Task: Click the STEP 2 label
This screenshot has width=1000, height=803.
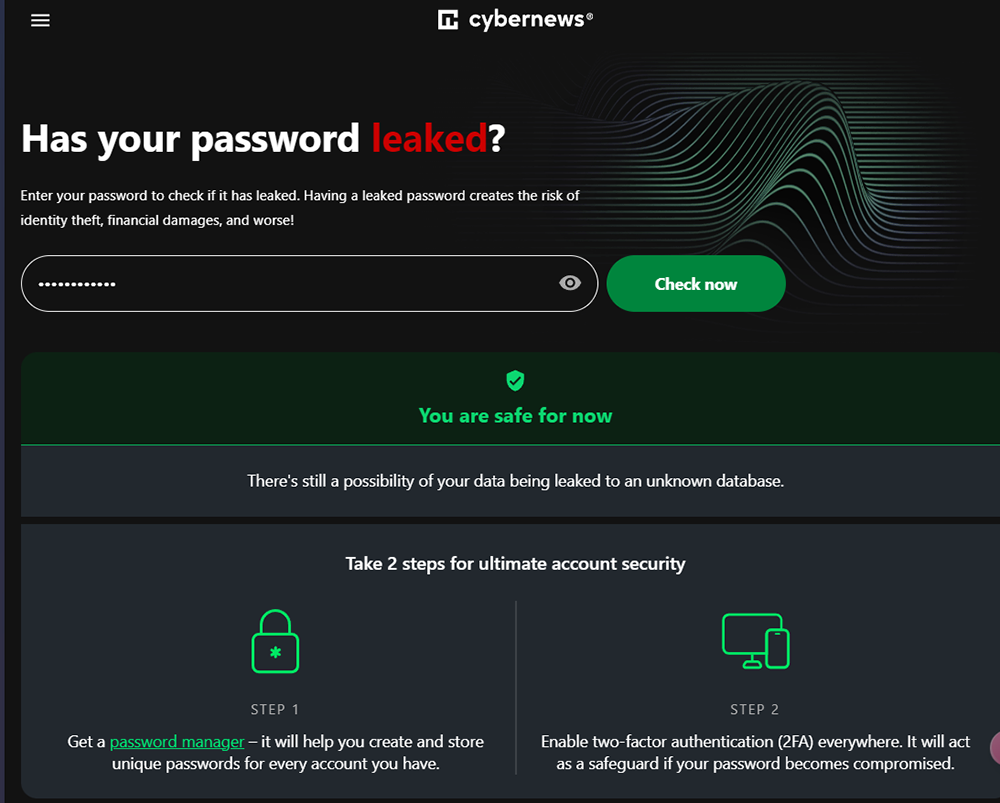Action: tap(754, 709)
